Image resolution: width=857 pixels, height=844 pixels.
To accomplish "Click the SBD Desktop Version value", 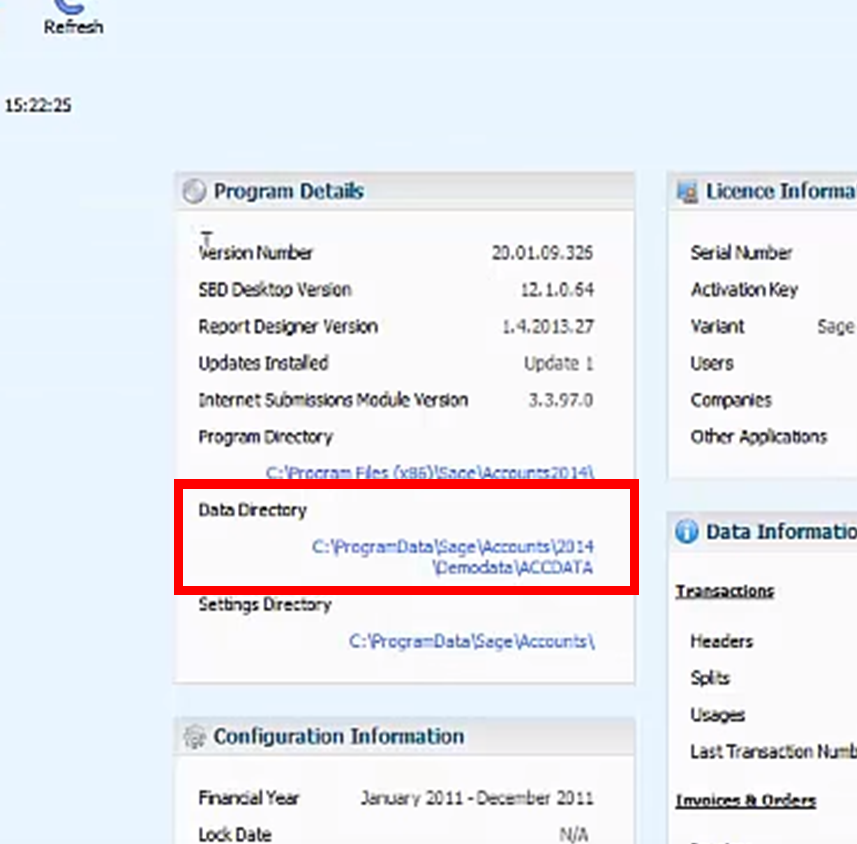I will click(x=556, y=290).
